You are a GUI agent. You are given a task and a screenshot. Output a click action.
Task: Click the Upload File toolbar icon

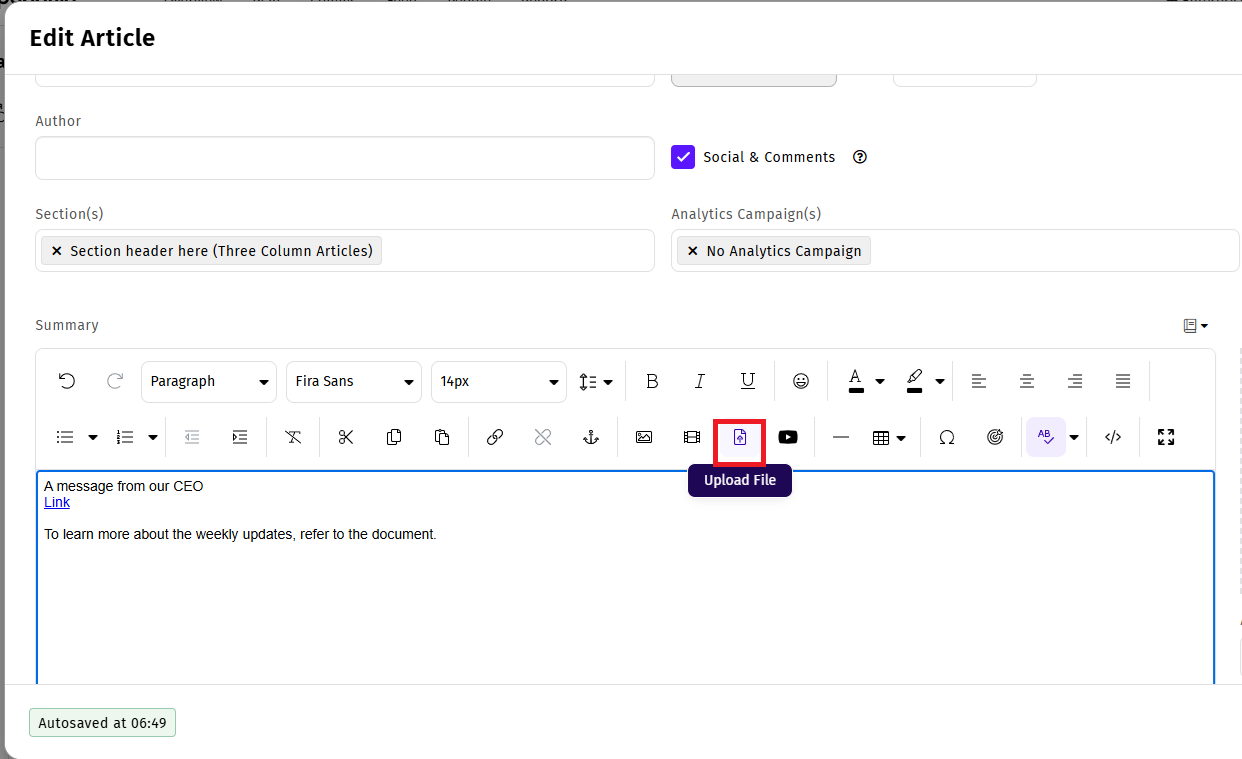click(x=740, y=438)
